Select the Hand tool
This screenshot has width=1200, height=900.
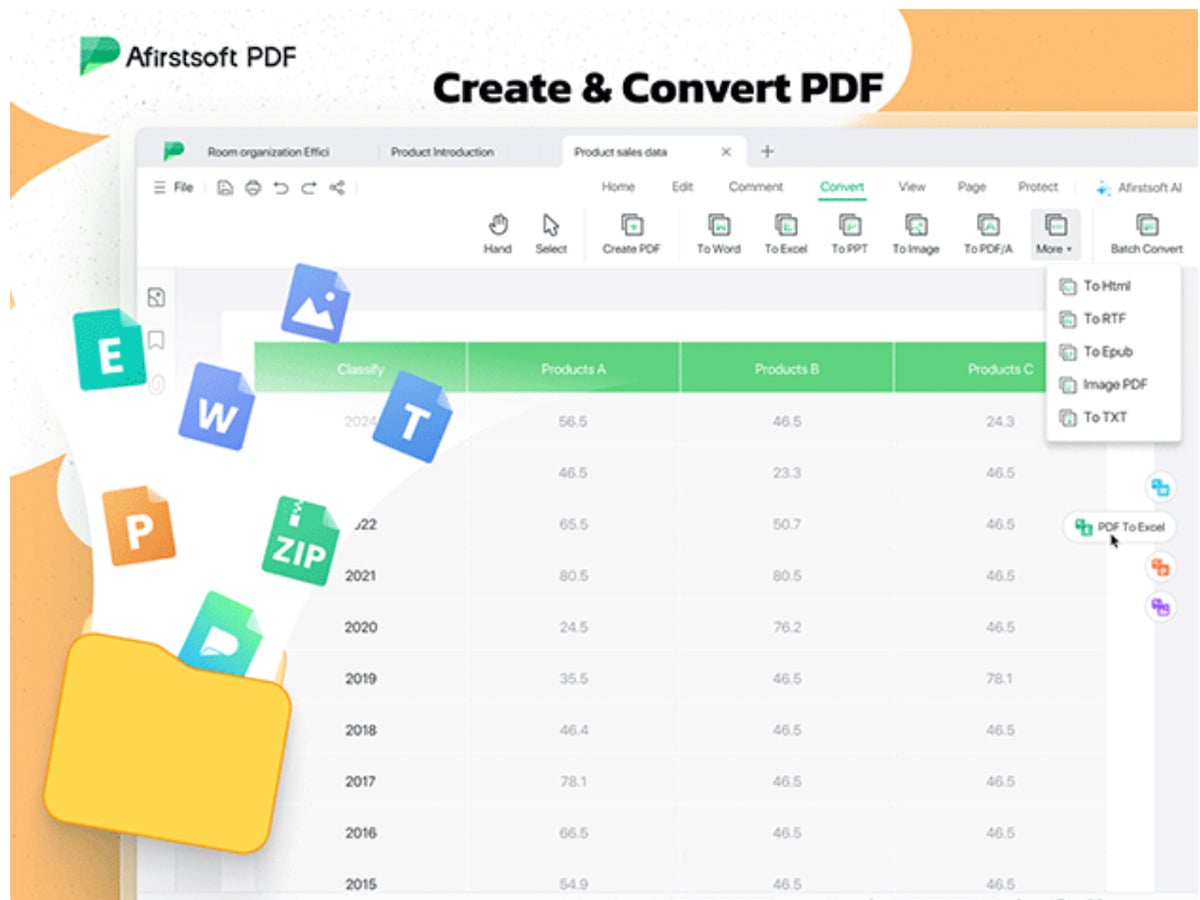pyautogui.click(x=497, y=233)
